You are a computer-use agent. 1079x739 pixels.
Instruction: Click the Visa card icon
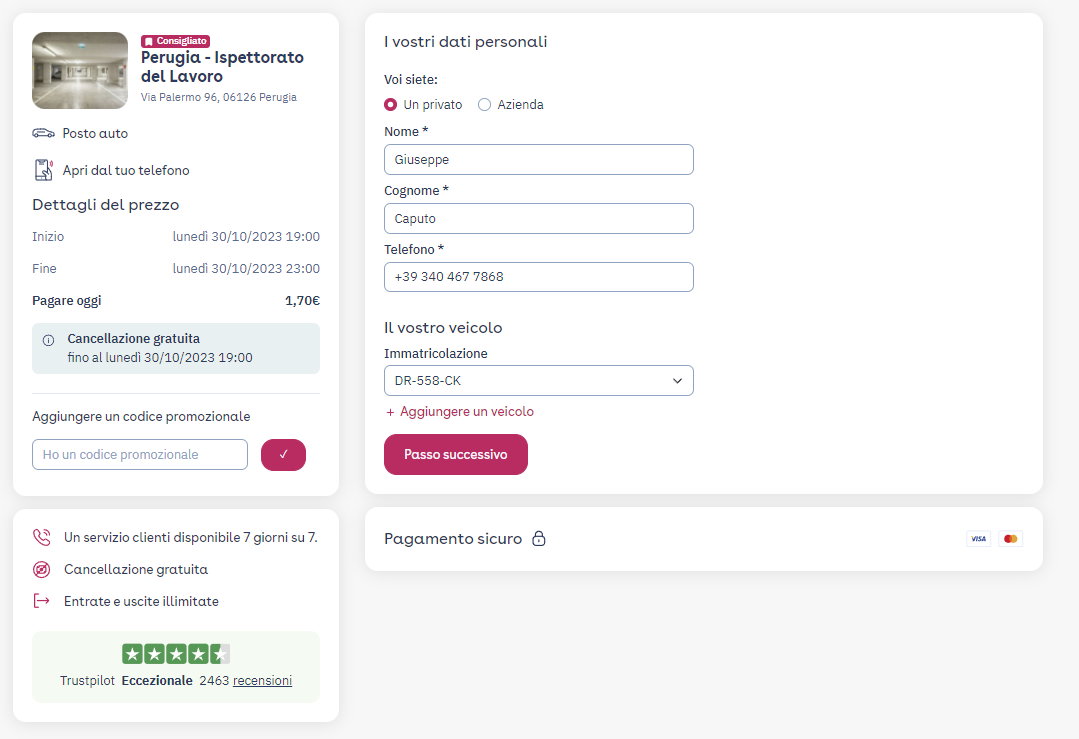979,539
